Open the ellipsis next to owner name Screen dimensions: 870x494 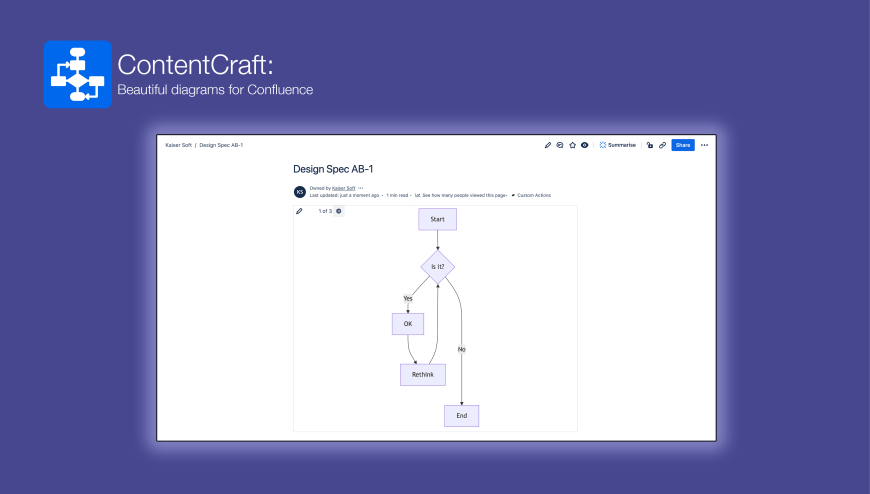click(361, 188)
